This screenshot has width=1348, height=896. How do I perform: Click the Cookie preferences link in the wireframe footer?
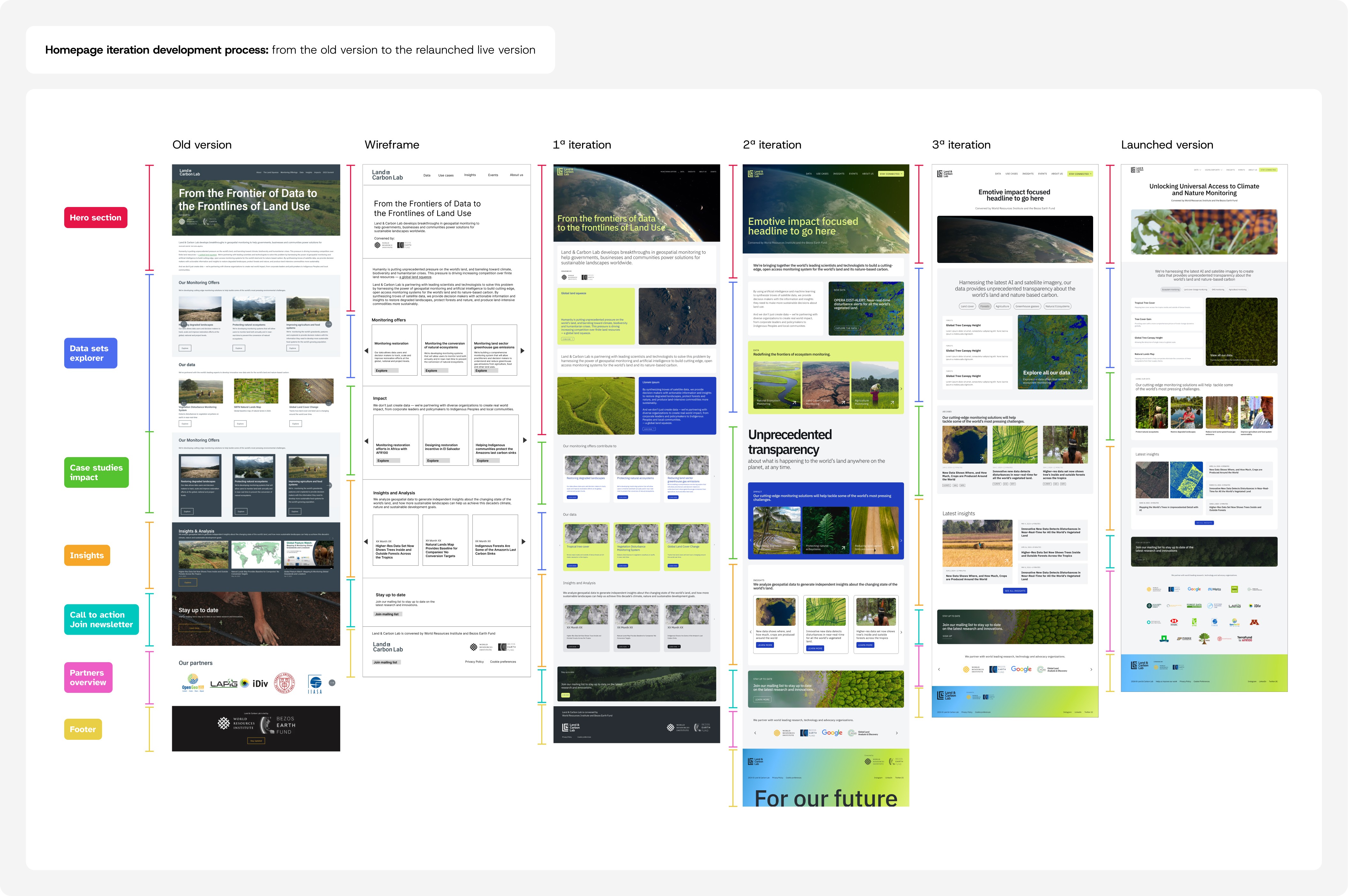503,662
